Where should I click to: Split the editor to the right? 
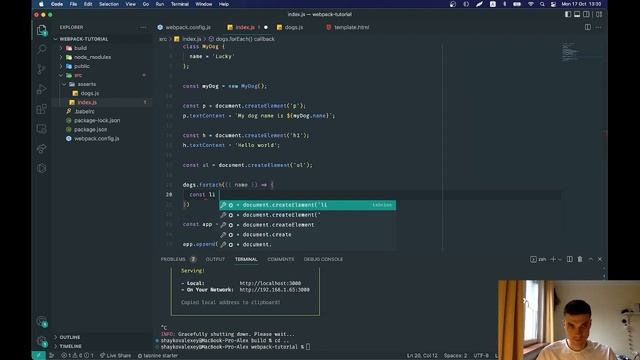tap(588, 27)
